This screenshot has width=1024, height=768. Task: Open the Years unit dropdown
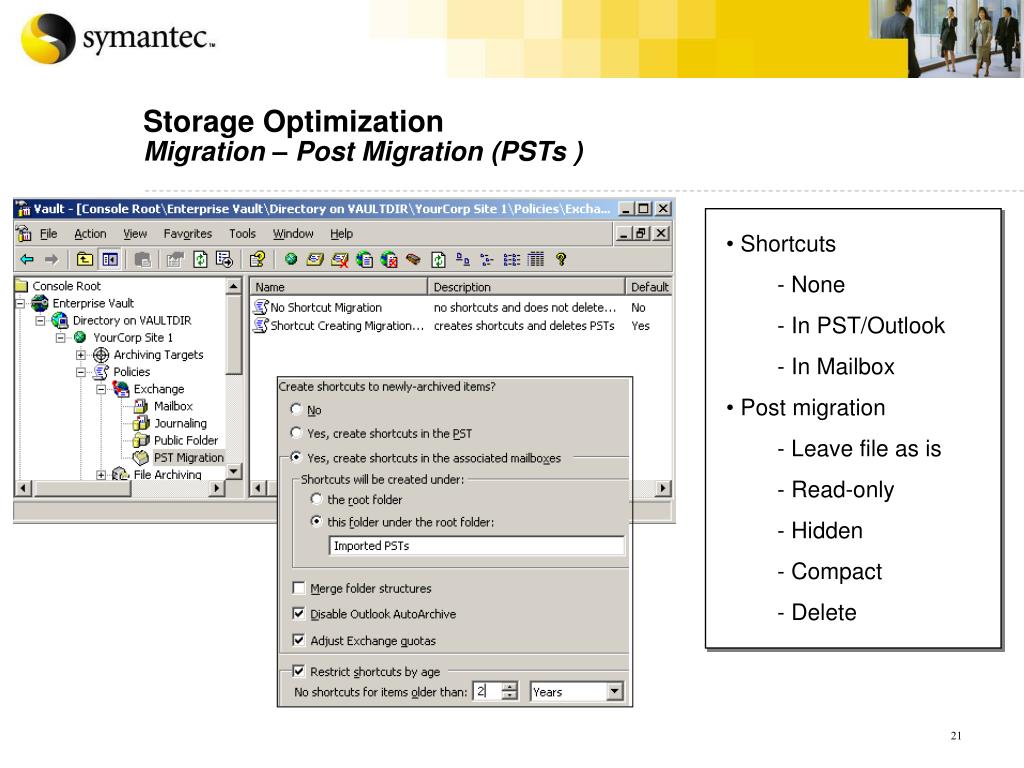[x=614, y=691]
